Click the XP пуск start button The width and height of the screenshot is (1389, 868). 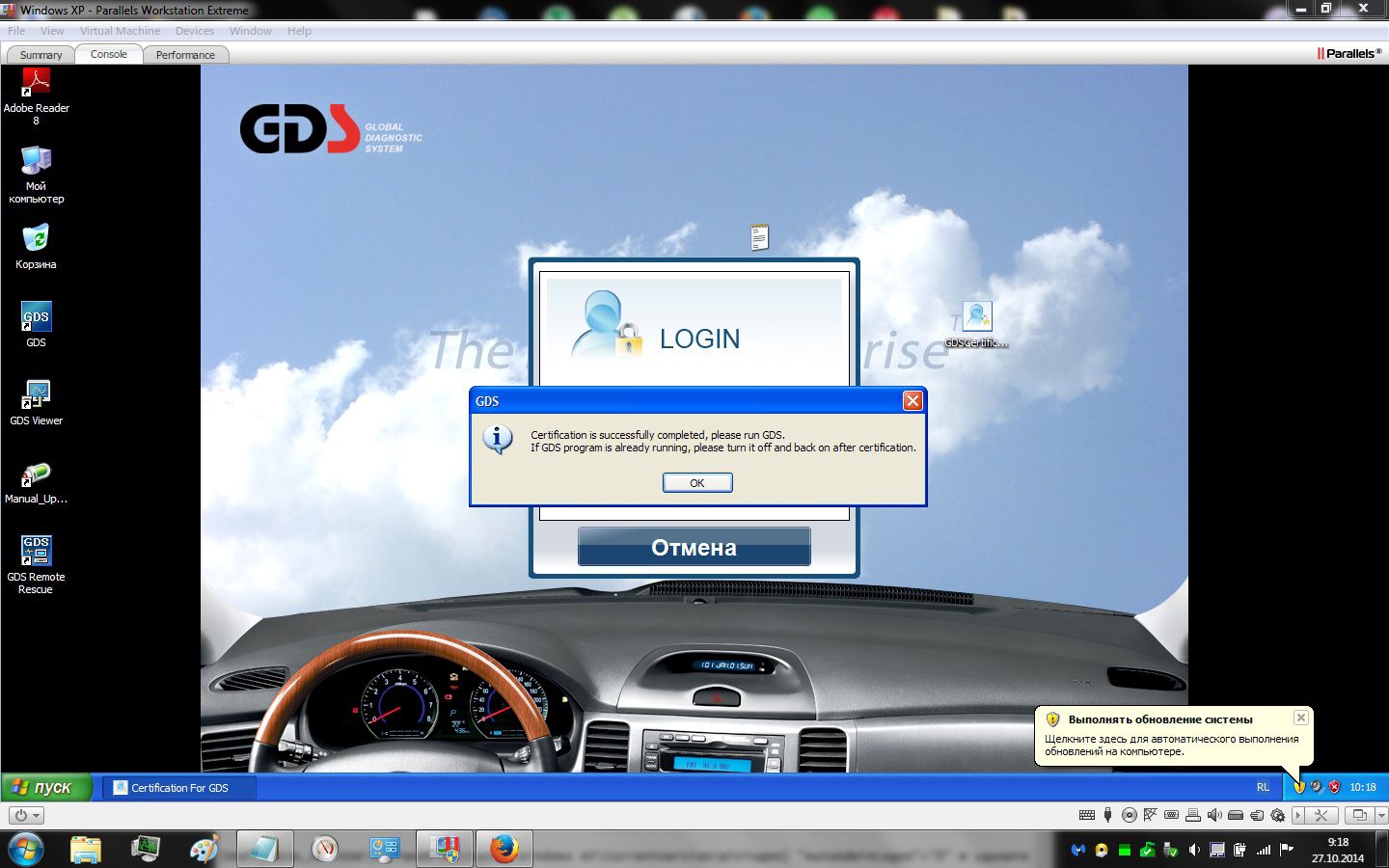pos(45,787)
